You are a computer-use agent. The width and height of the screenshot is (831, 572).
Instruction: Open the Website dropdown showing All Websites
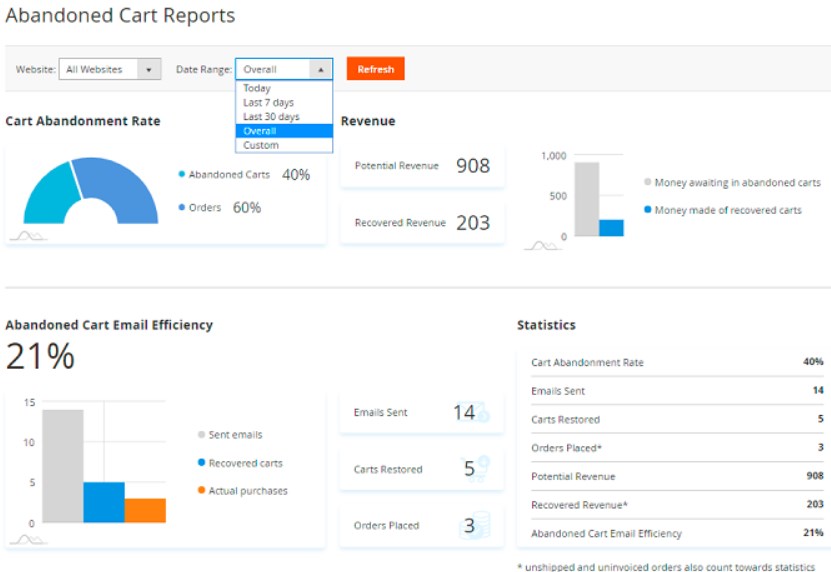110,69
